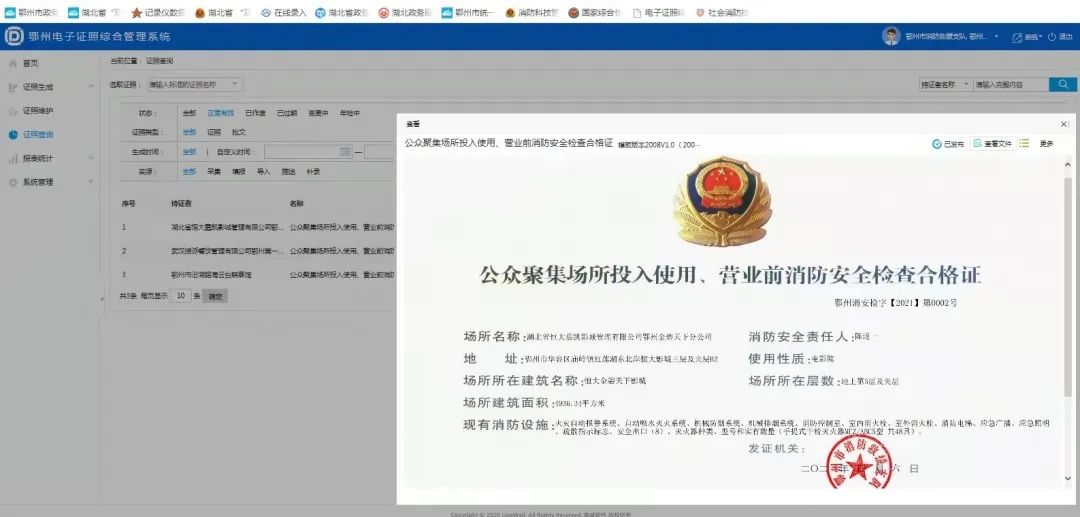Click the 已发布 check status icon
Viewport: 1080px width, 517px height.
937,144
